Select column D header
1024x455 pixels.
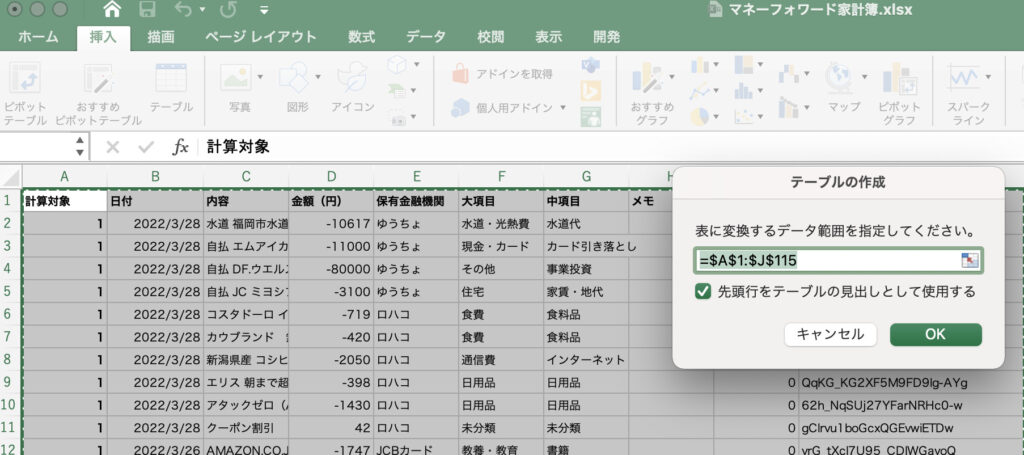click(331, 176)
